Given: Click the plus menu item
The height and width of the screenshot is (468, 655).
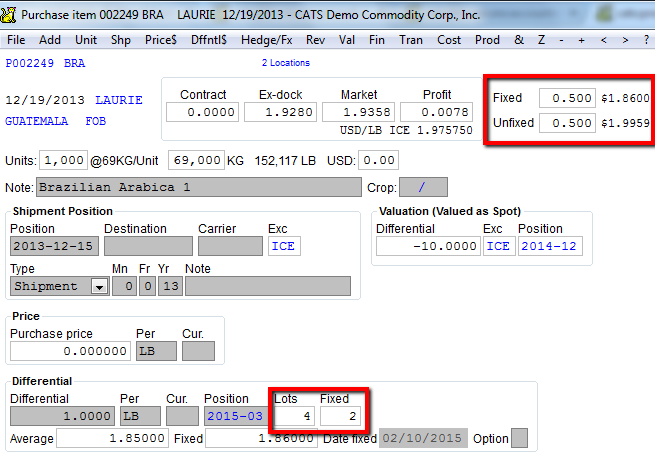Looking at the screenshot, I should [x=581, y=40].
